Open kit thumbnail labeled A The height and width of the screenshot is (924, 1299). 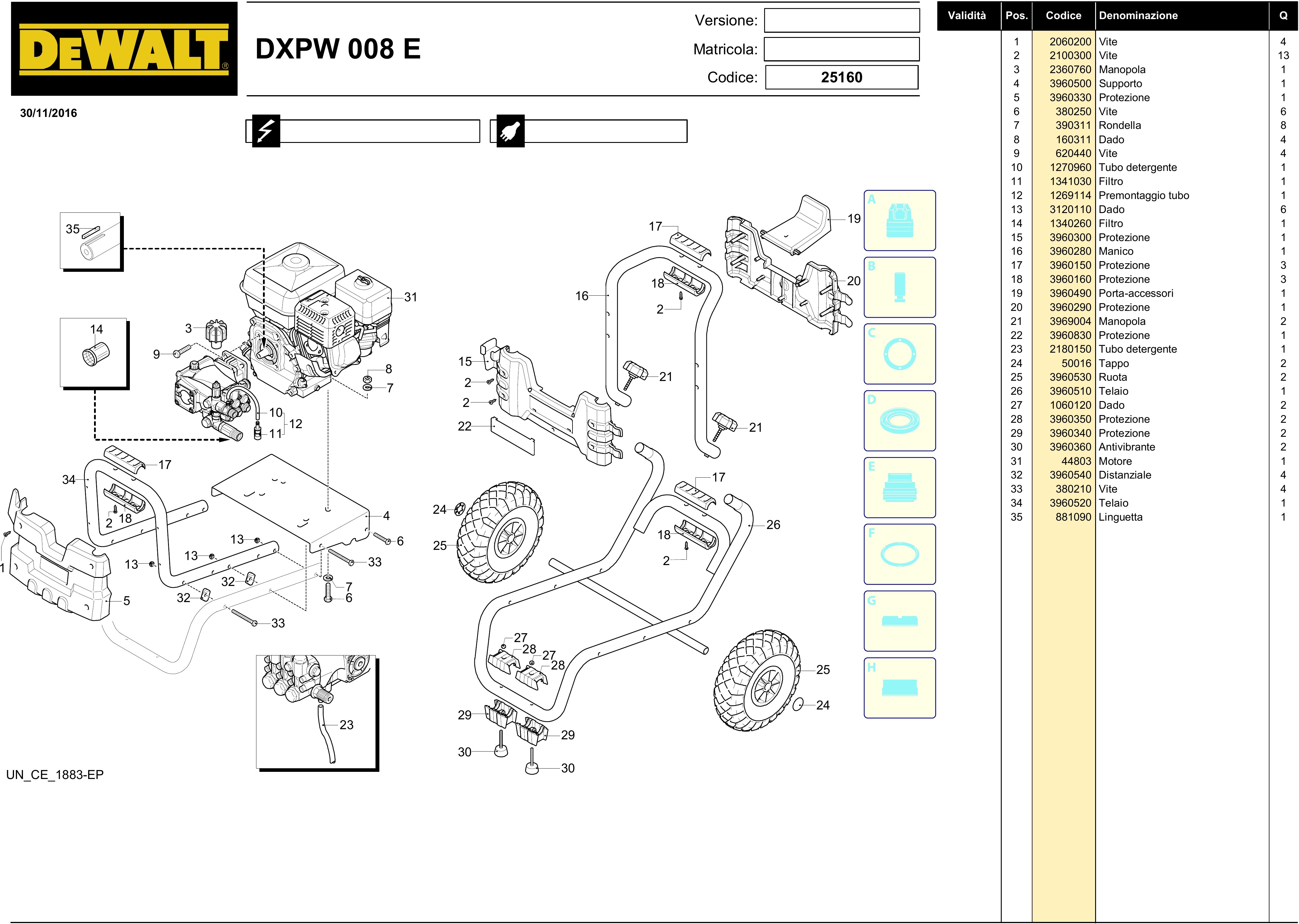point(899,220)
